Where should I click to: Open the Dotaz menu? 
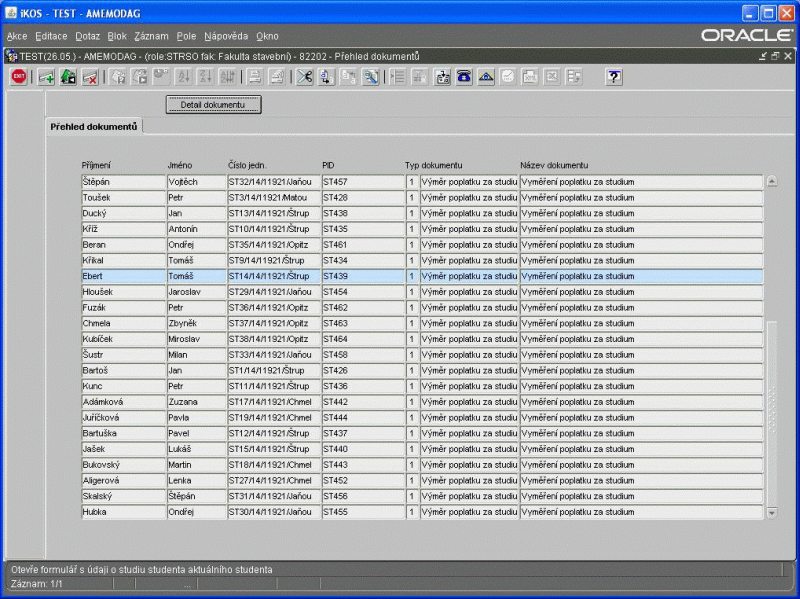point(87,35)
